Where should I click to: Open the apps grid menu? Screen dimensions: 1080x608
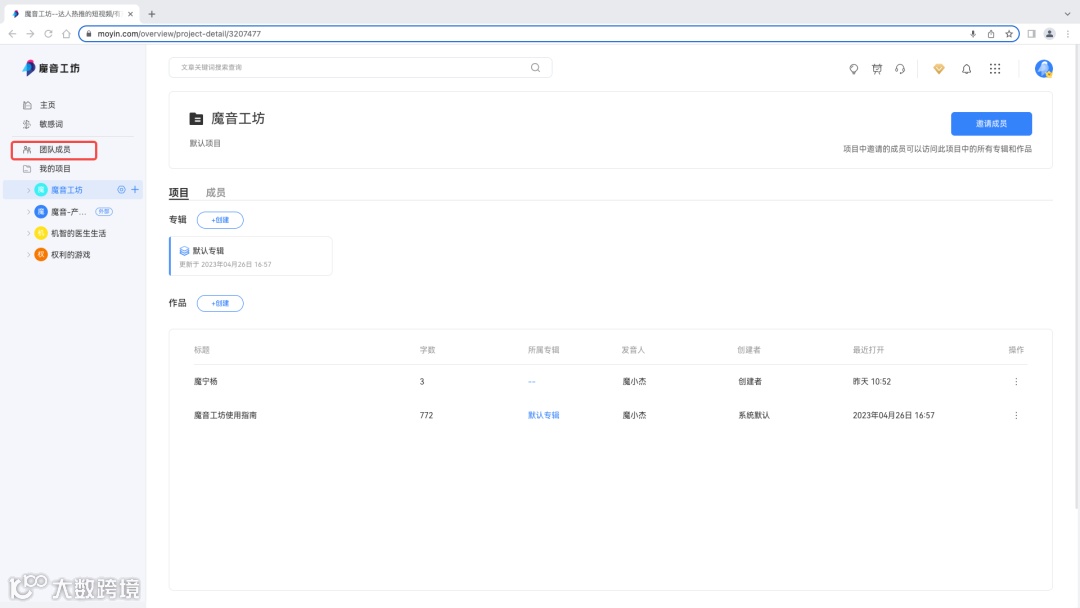(x=995, y=69)
